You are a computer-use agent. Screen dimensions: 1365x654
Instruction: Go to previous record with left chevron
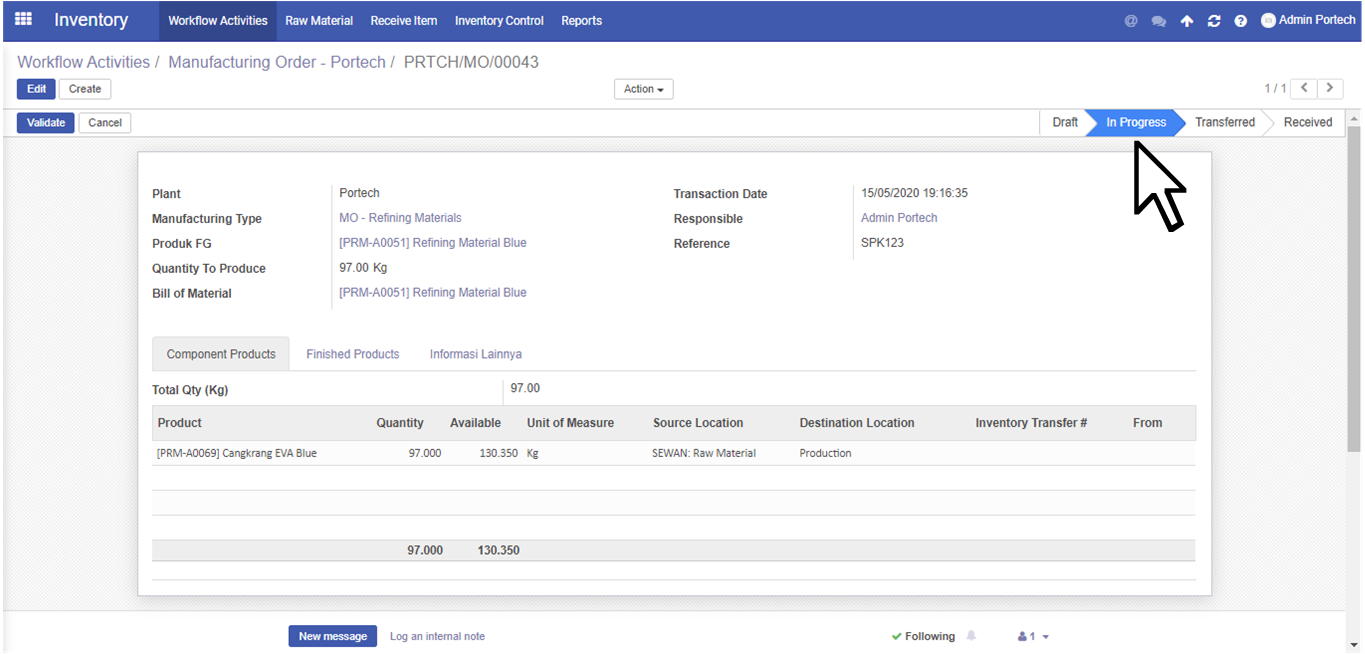pos(1304,88)
